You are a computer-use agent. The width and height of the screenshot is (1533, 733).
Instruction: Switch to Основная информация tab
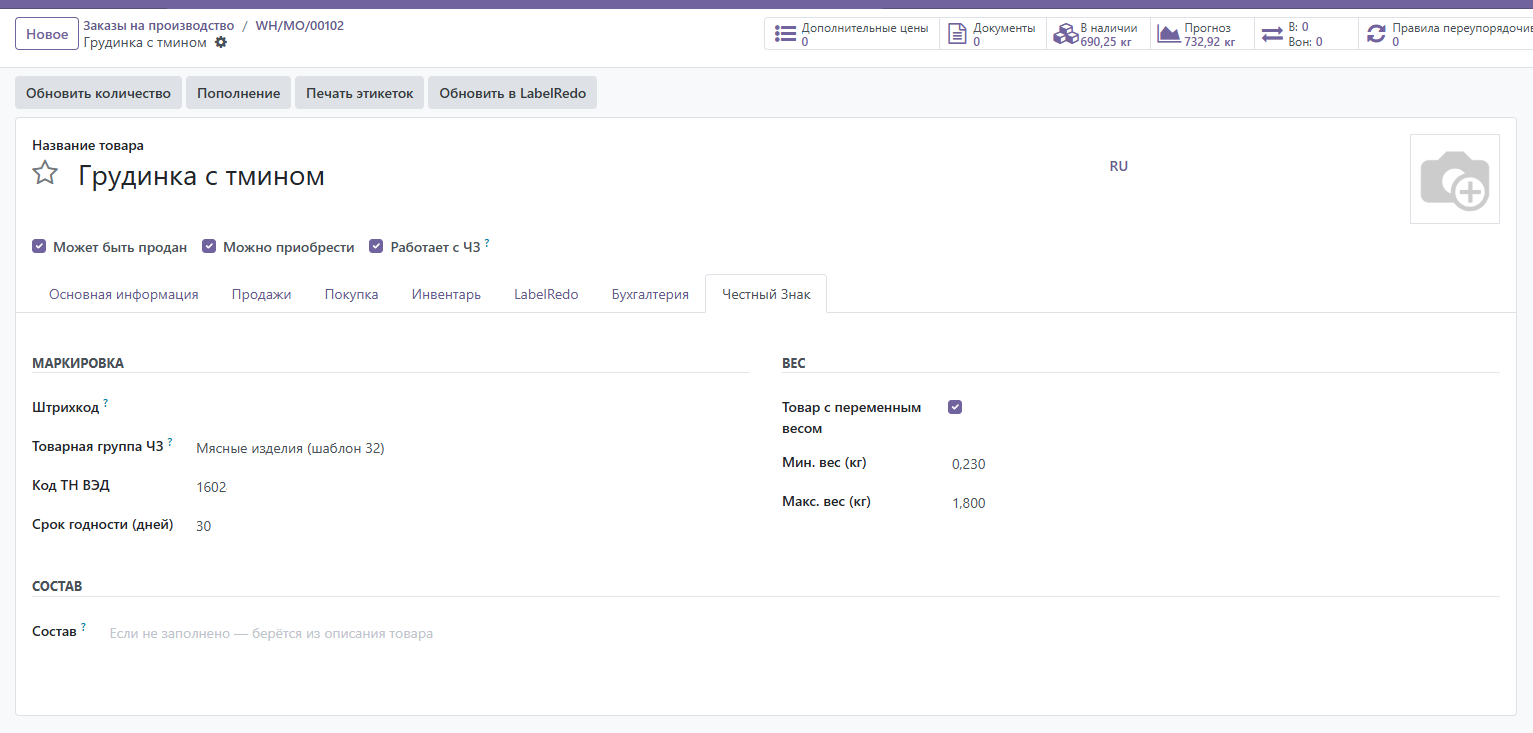coord(124,294)
